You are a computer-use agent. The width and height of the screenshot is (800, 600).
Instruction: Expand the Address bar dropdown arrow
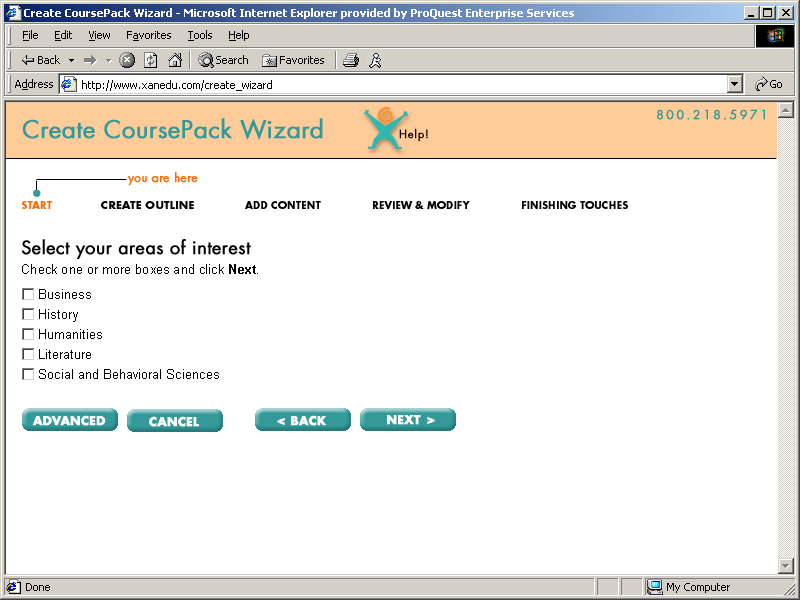coord(735,85)
